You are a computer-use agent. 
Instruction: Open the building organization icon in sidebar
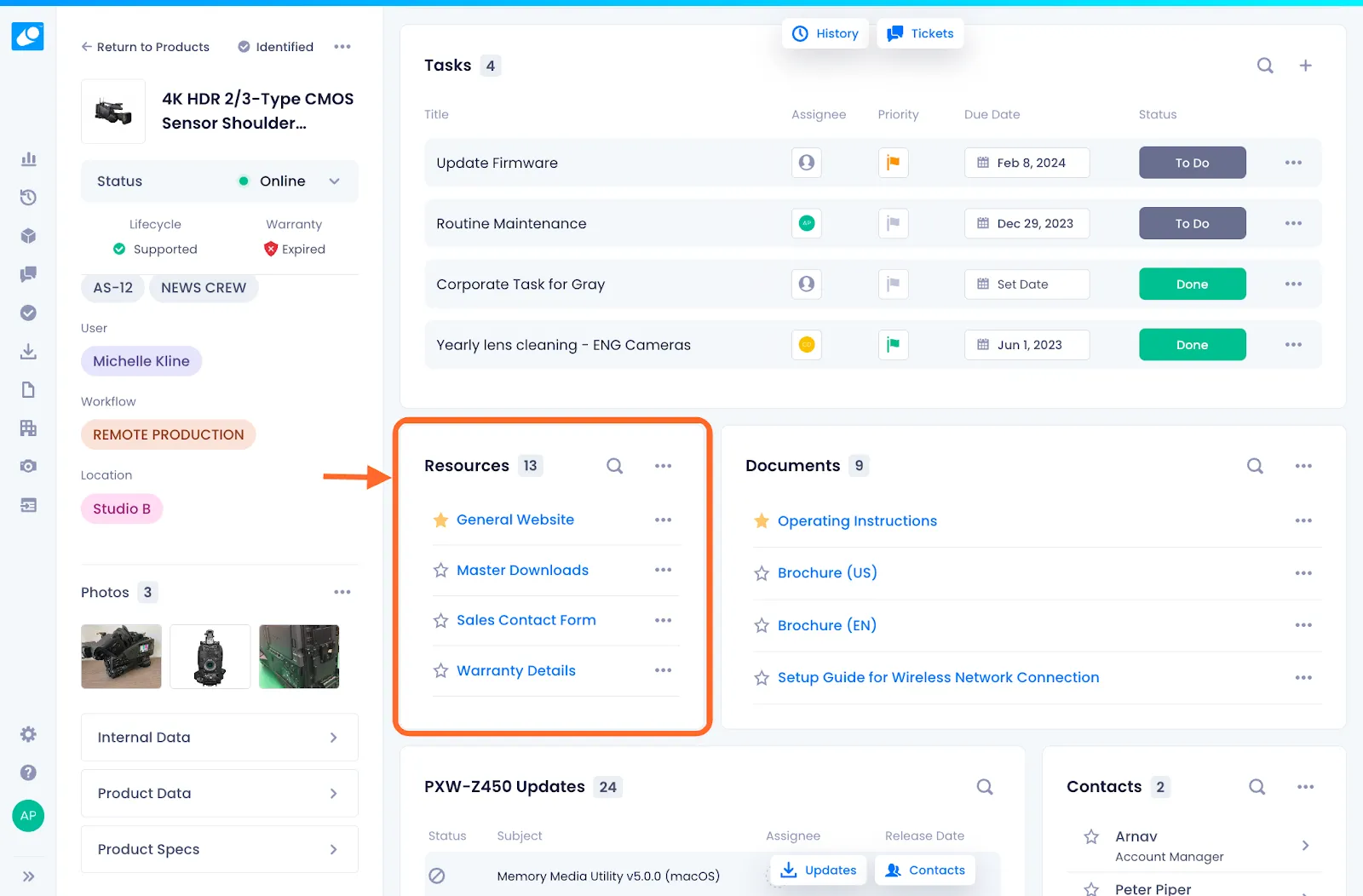coord(28,428)
